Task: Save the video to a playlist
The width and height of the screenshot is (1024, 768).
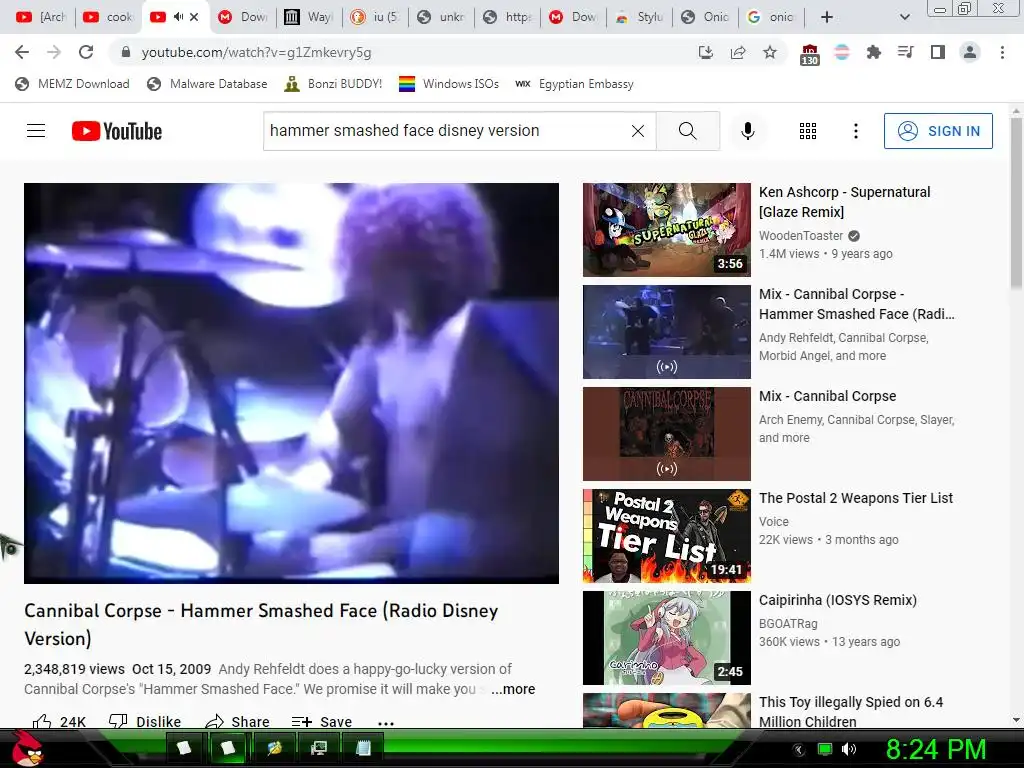Action: (x=322, y=721)
